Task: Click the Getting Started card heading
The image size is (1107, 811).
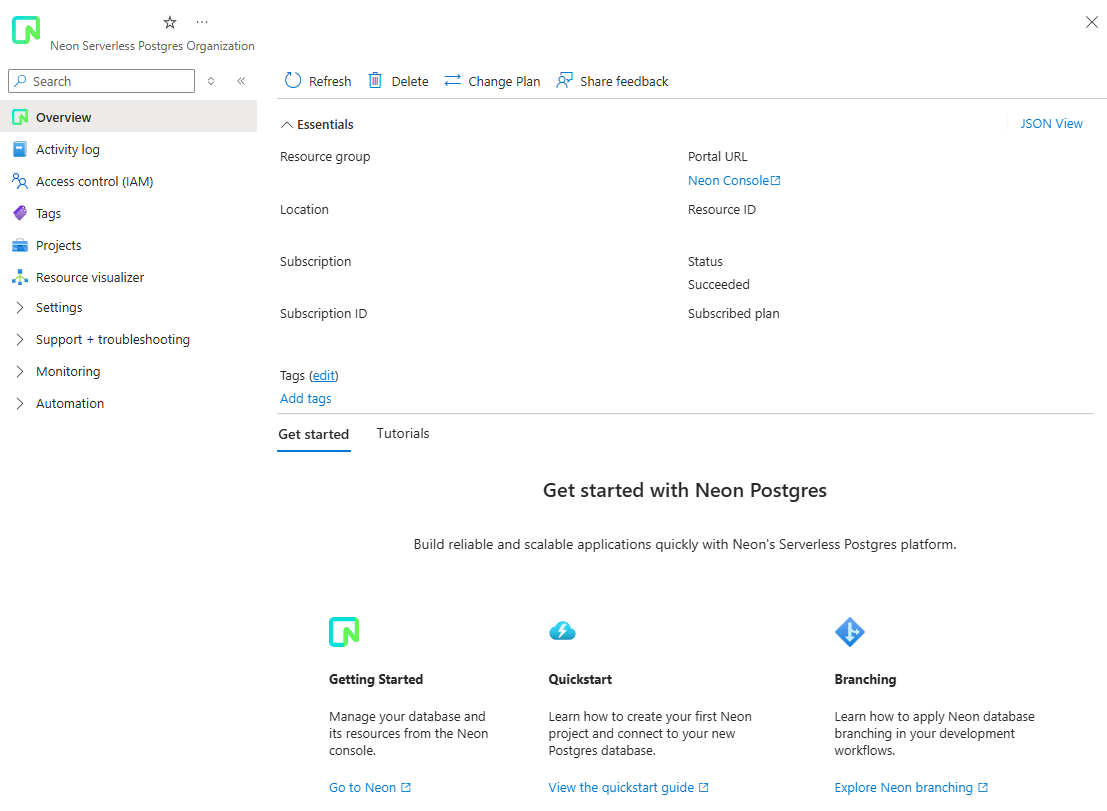Action: (376, 679)
